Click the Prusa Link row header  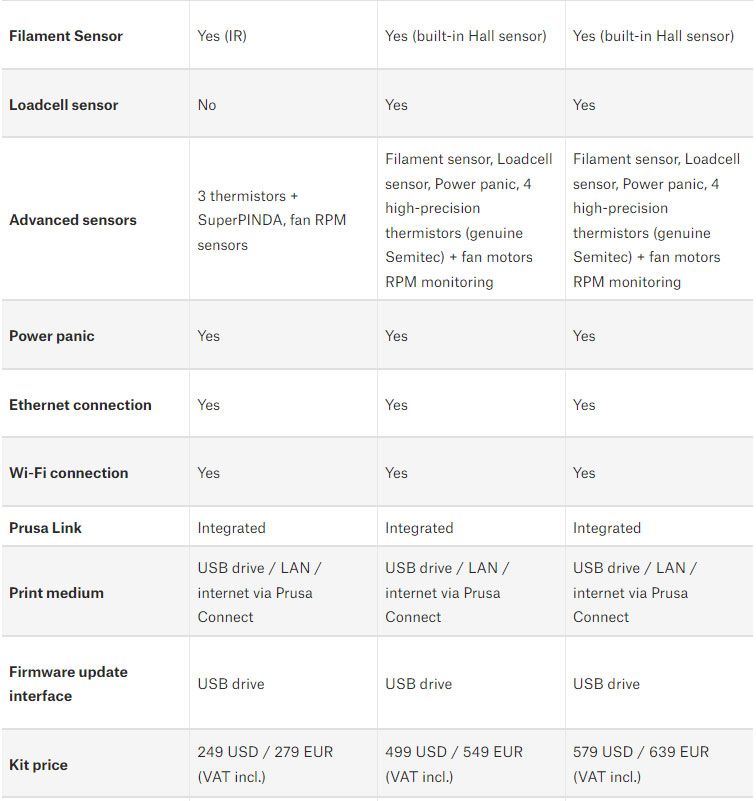point(45,528)
